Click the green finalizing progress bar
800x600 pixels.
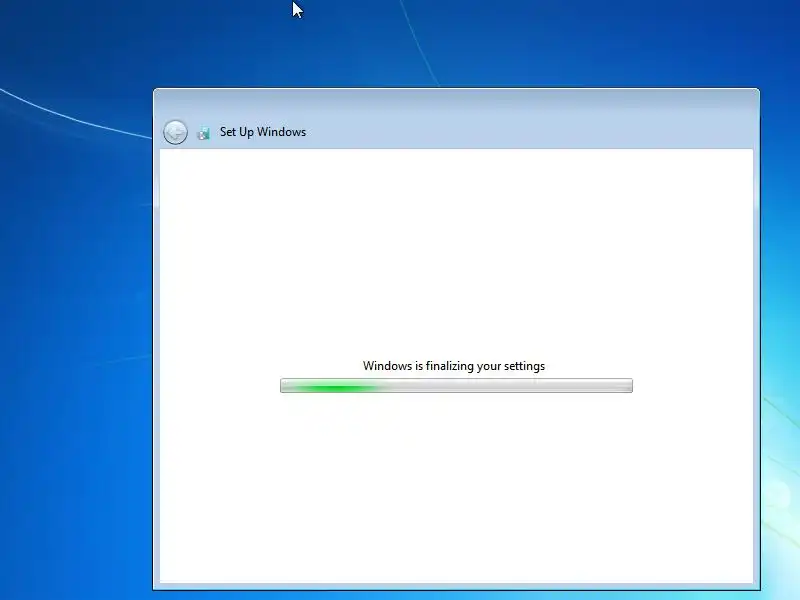tap(456, 386)
